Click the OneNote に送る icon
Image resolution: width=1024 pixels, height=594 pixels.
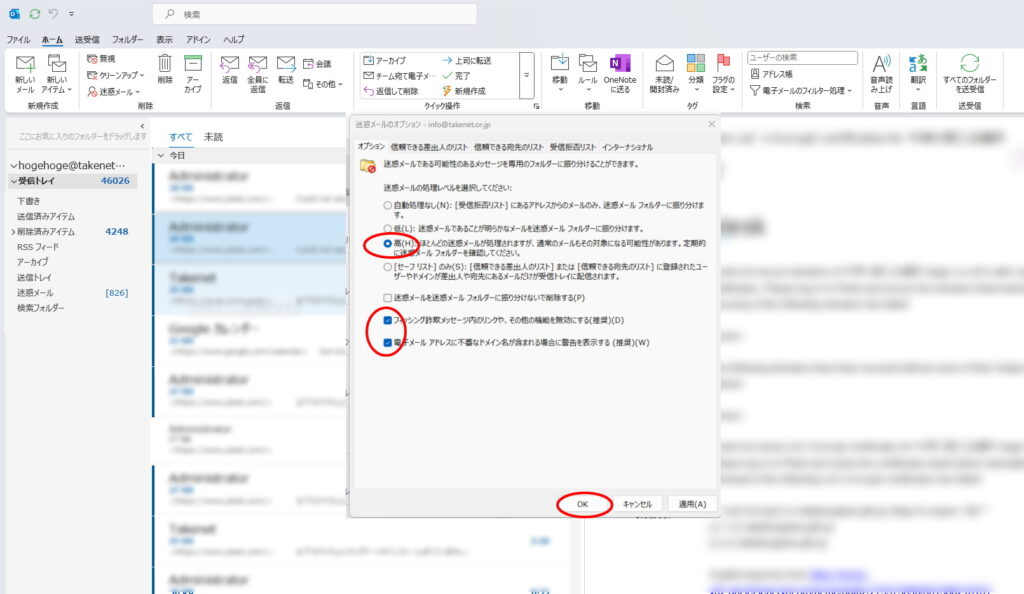pos(619,65)
